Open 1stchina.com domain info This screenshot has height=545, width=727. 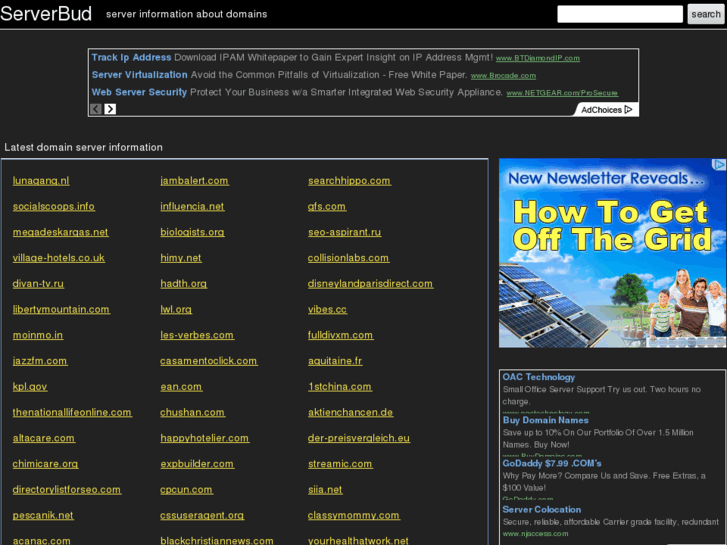340,387
